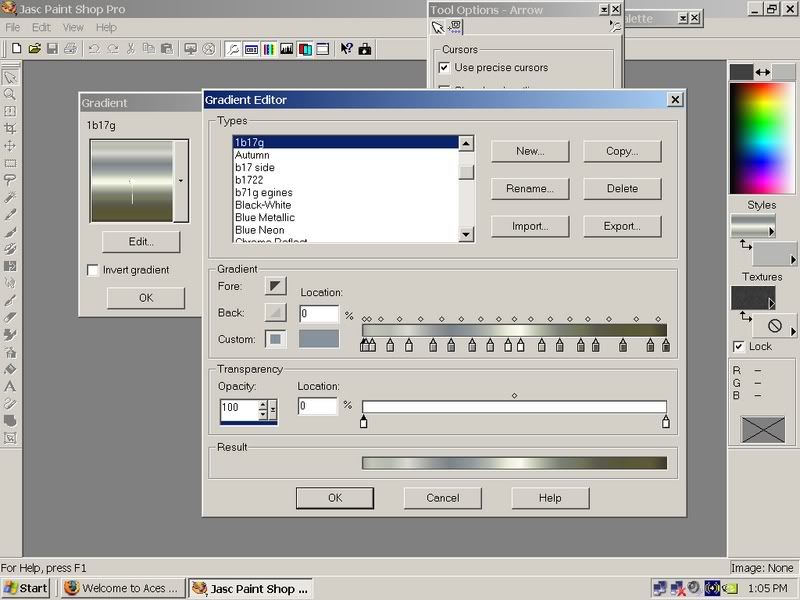
Task: Select the Arrow tool in tool palette
Action: (10, 77)
